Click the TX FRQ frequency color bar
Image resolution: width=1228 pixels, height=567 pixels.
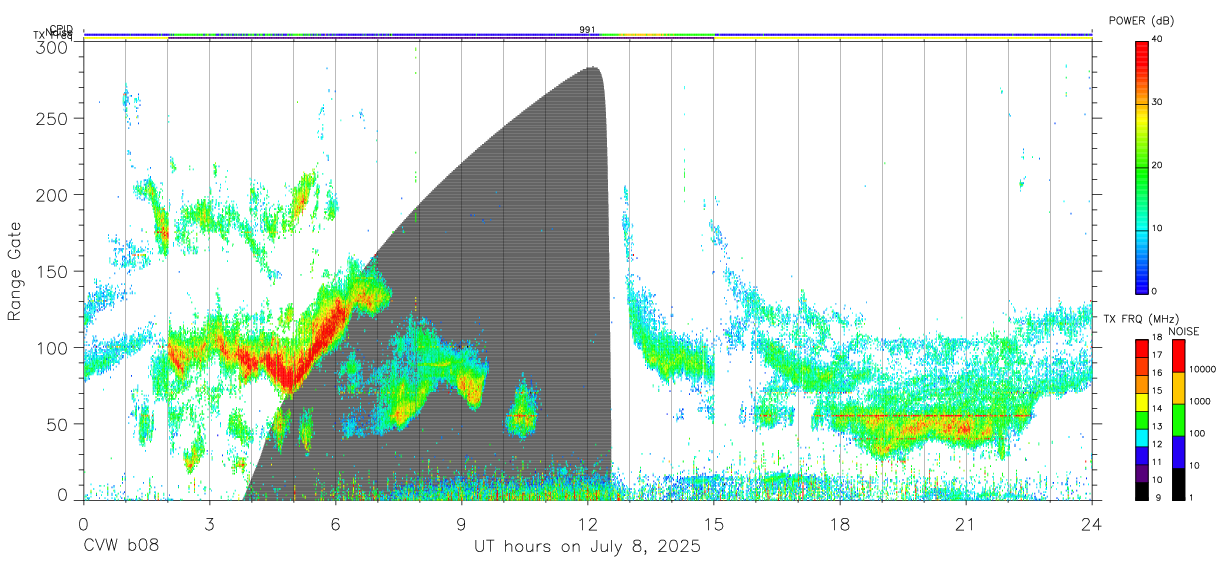coord(1141,419)
